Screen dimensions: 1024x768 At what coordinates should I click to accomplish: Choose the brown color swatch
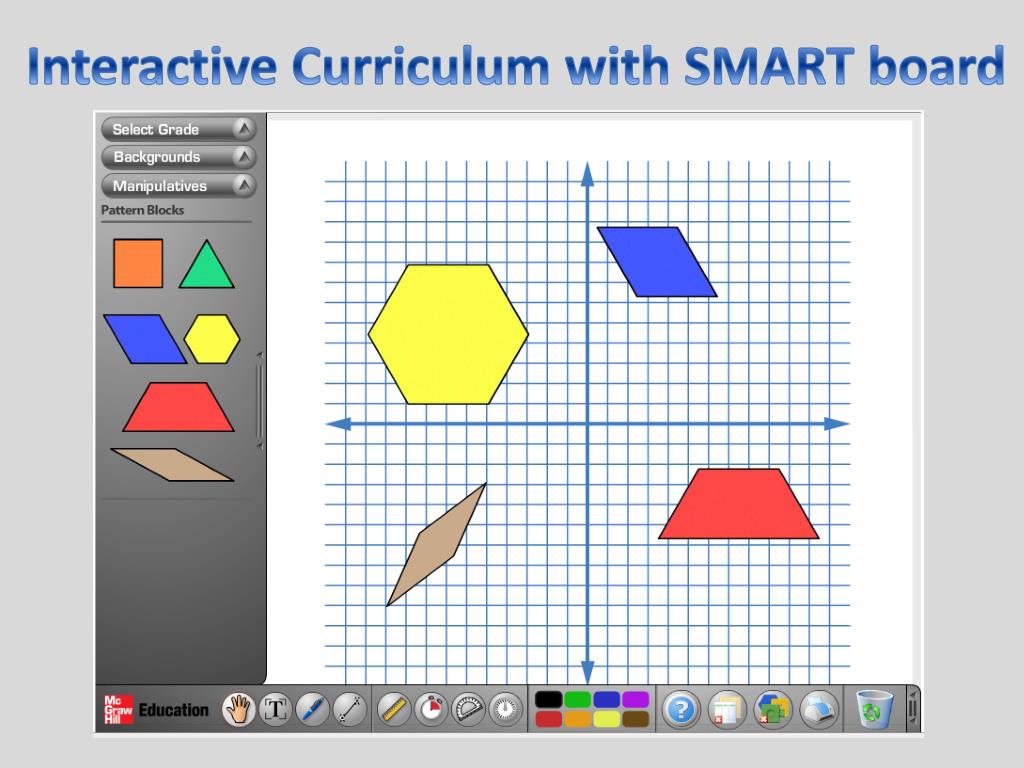635,719
